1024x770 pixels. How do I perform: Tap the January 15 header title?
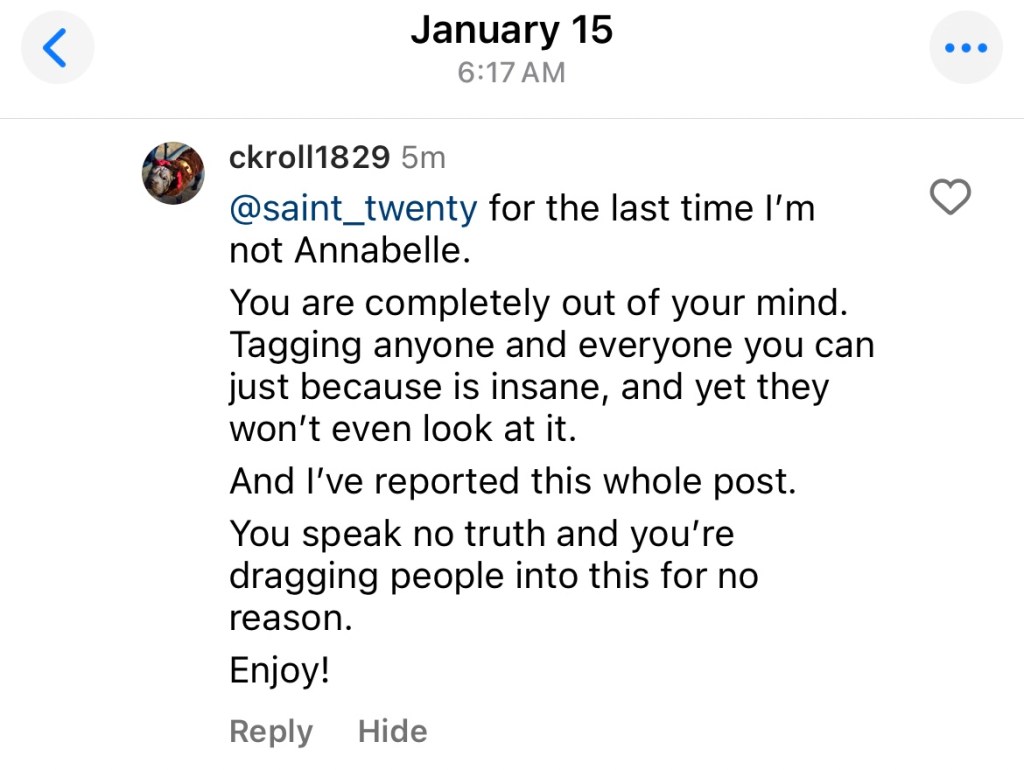coord(511,30)
